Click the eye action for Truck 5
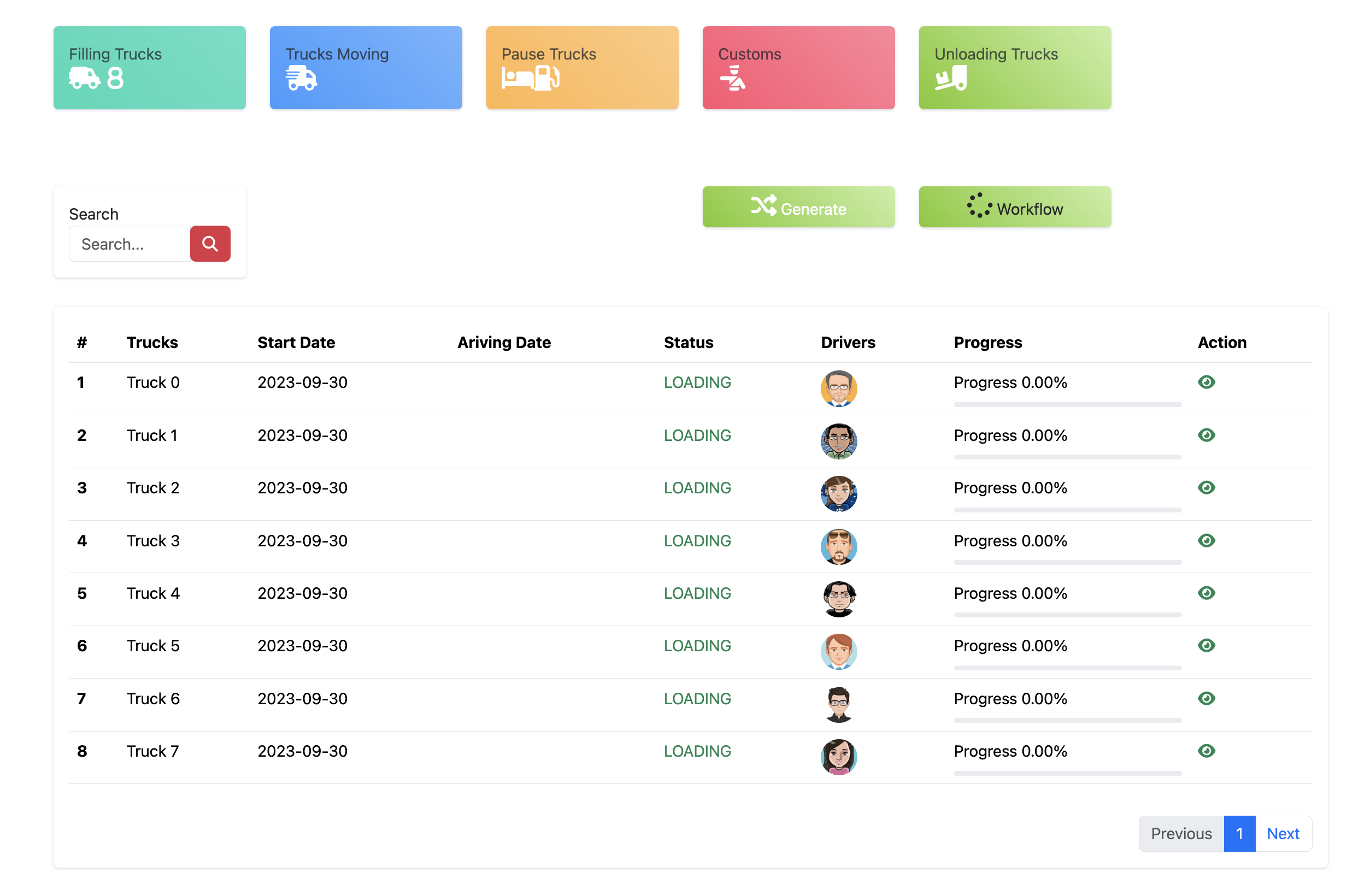1353x896 pixels. (1206, 646)
